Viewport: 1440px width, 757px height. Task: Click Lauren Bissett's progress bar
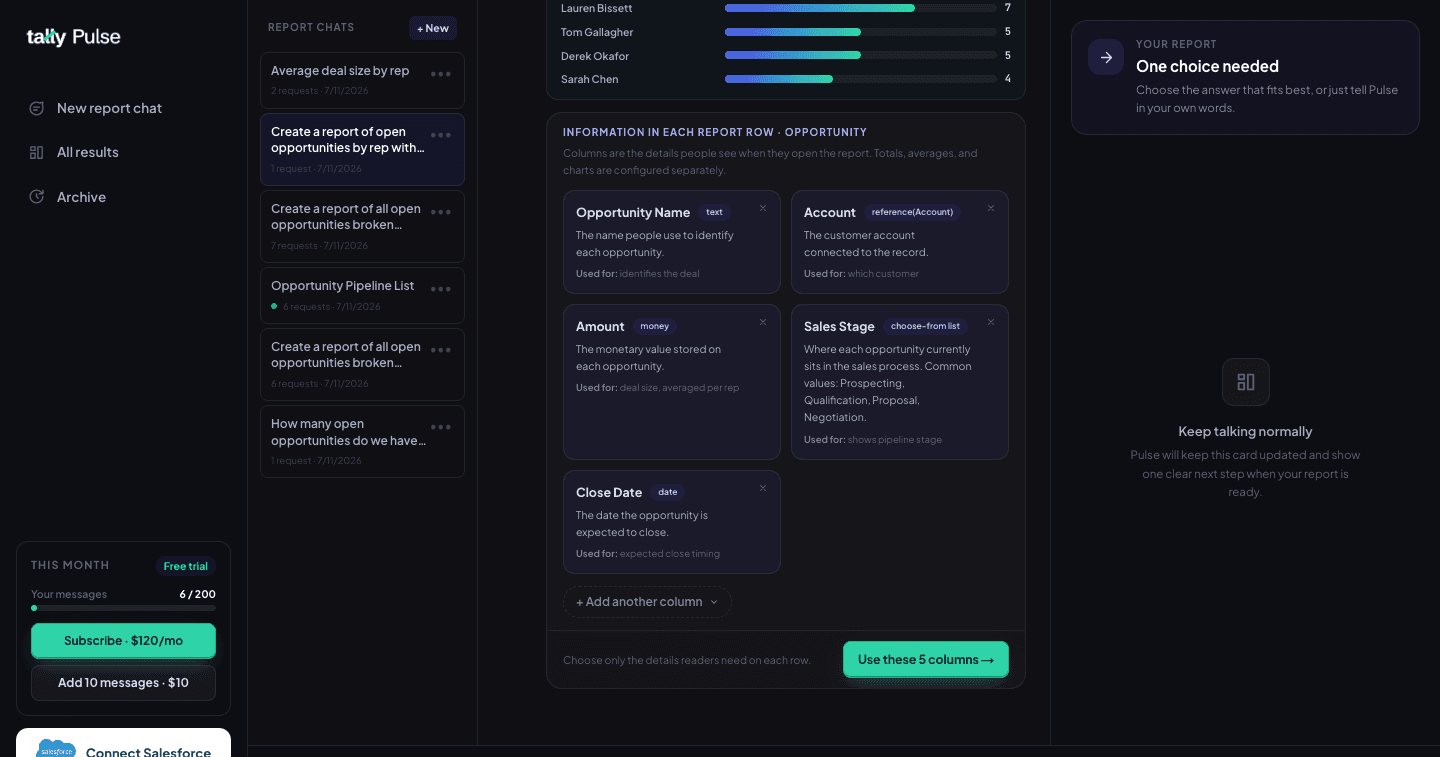pos(860,8)
